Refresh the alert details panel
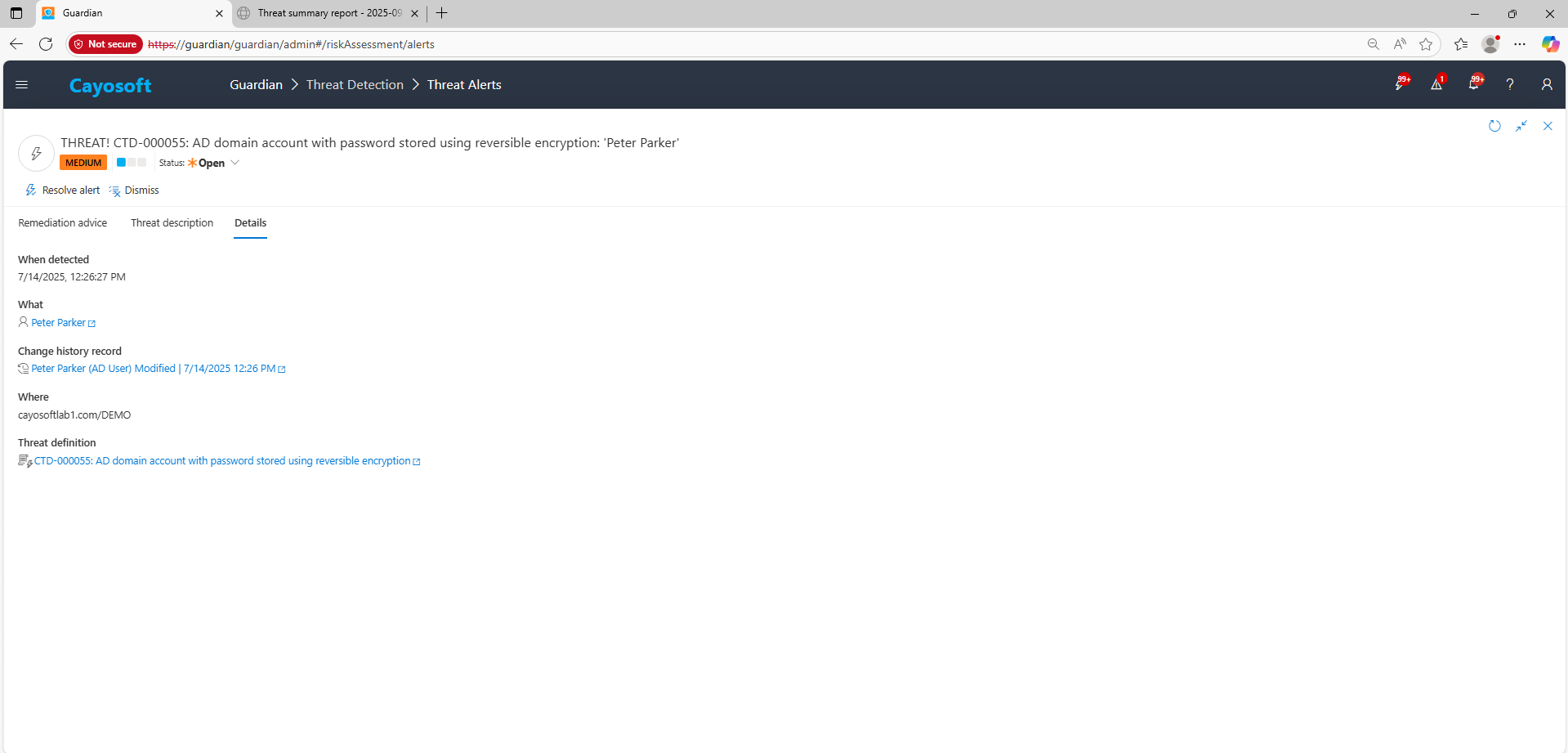This screenshot has width=1568, height=753. pyautogui.click(x=1494, y=126)
